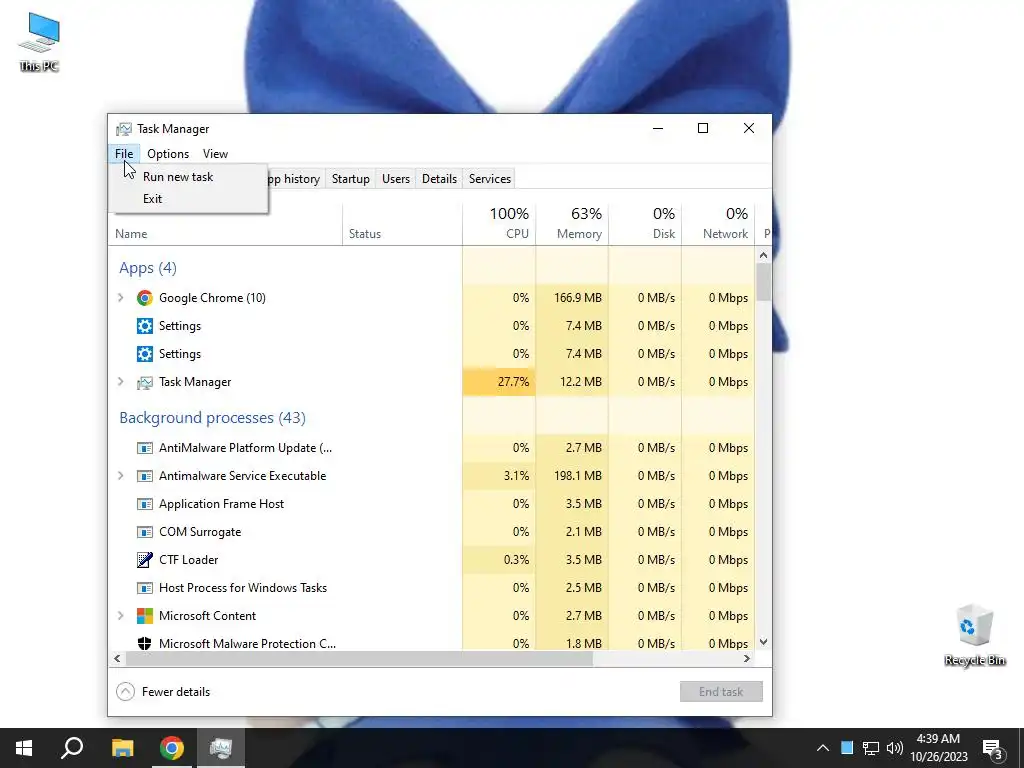The height and width of the screenshot is (768, 1024).
Task: Open the View menu
Action: pos(216,154)
